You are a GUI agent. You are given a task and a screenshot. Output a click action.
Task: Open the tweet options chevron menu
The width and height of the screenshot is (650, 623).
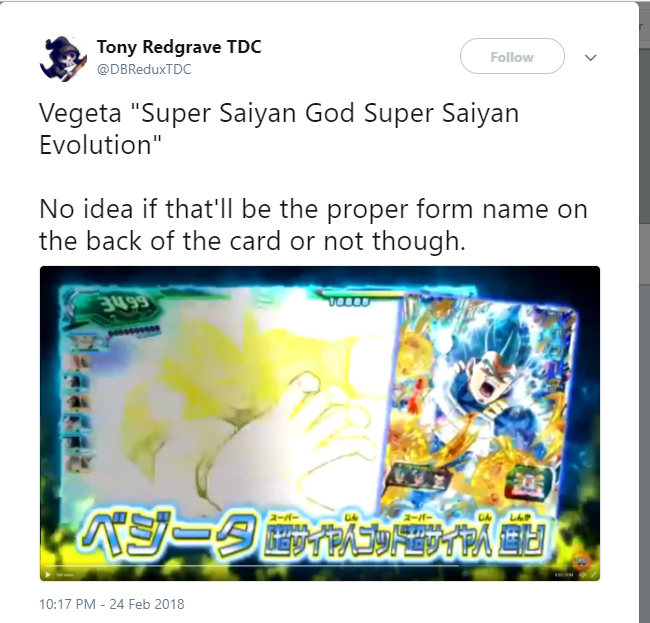coord(590,57)
